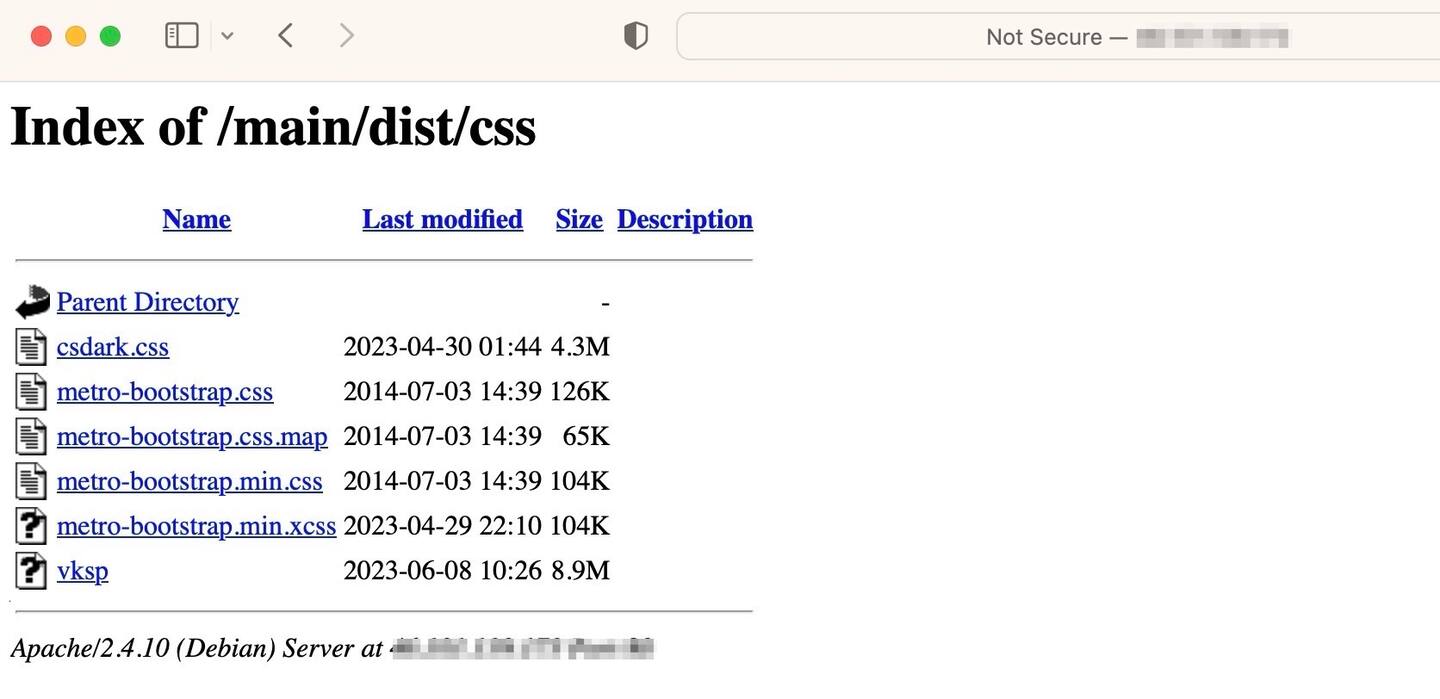Image resolution: width=1440 pixels, height=699 pixels.
Task: Open the Parent Directory link
Action: [147, 302]
